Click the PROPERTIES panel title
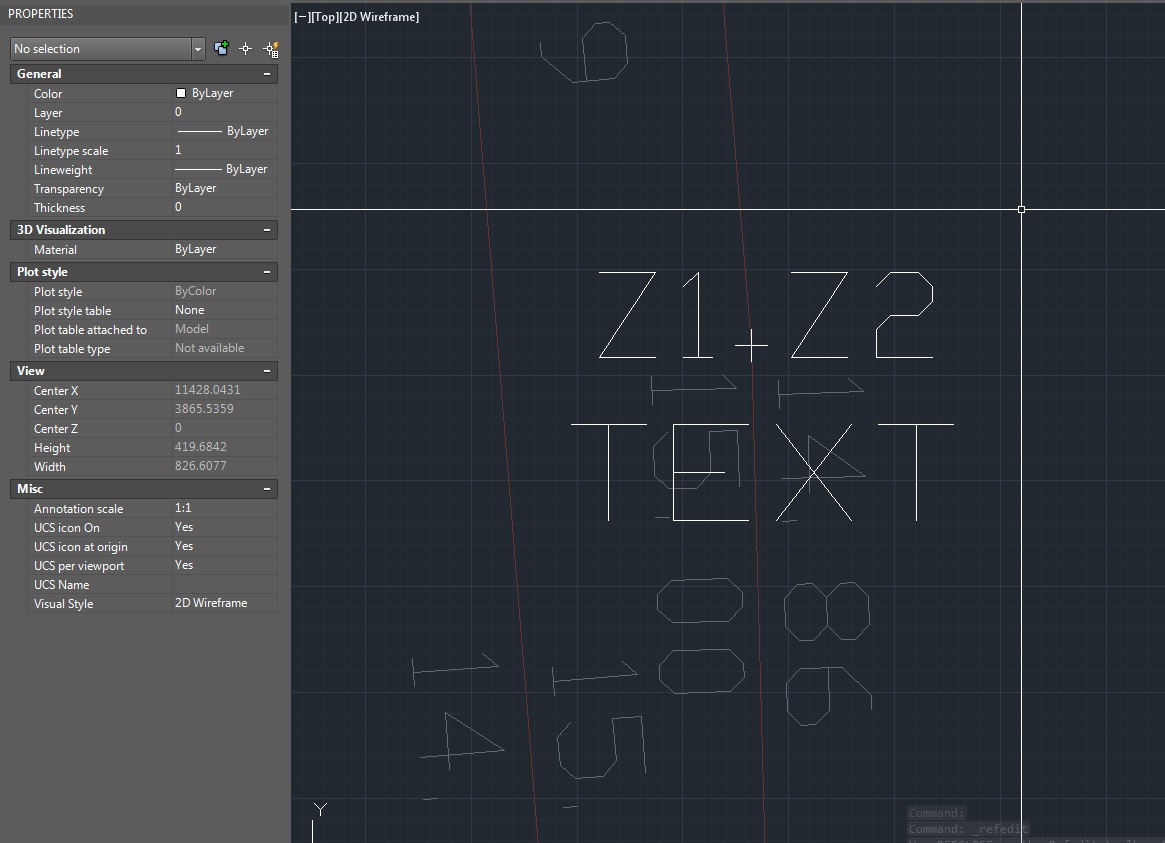 (41, 13)
